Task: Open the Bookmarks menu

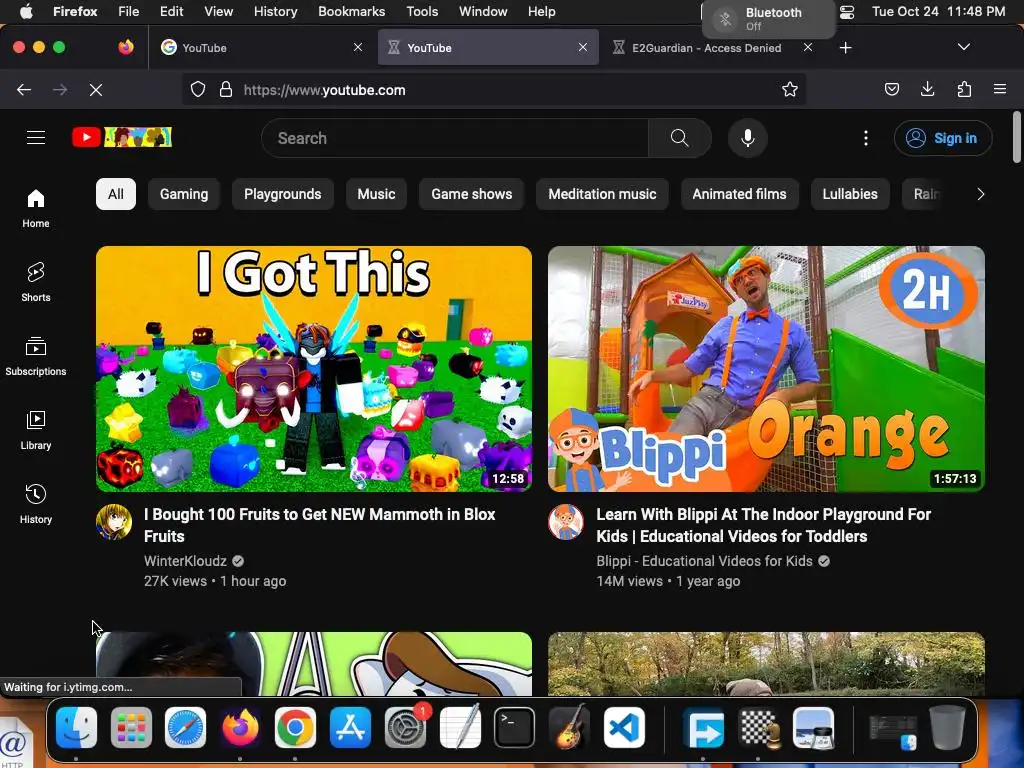Action: [x=351, y=11]
